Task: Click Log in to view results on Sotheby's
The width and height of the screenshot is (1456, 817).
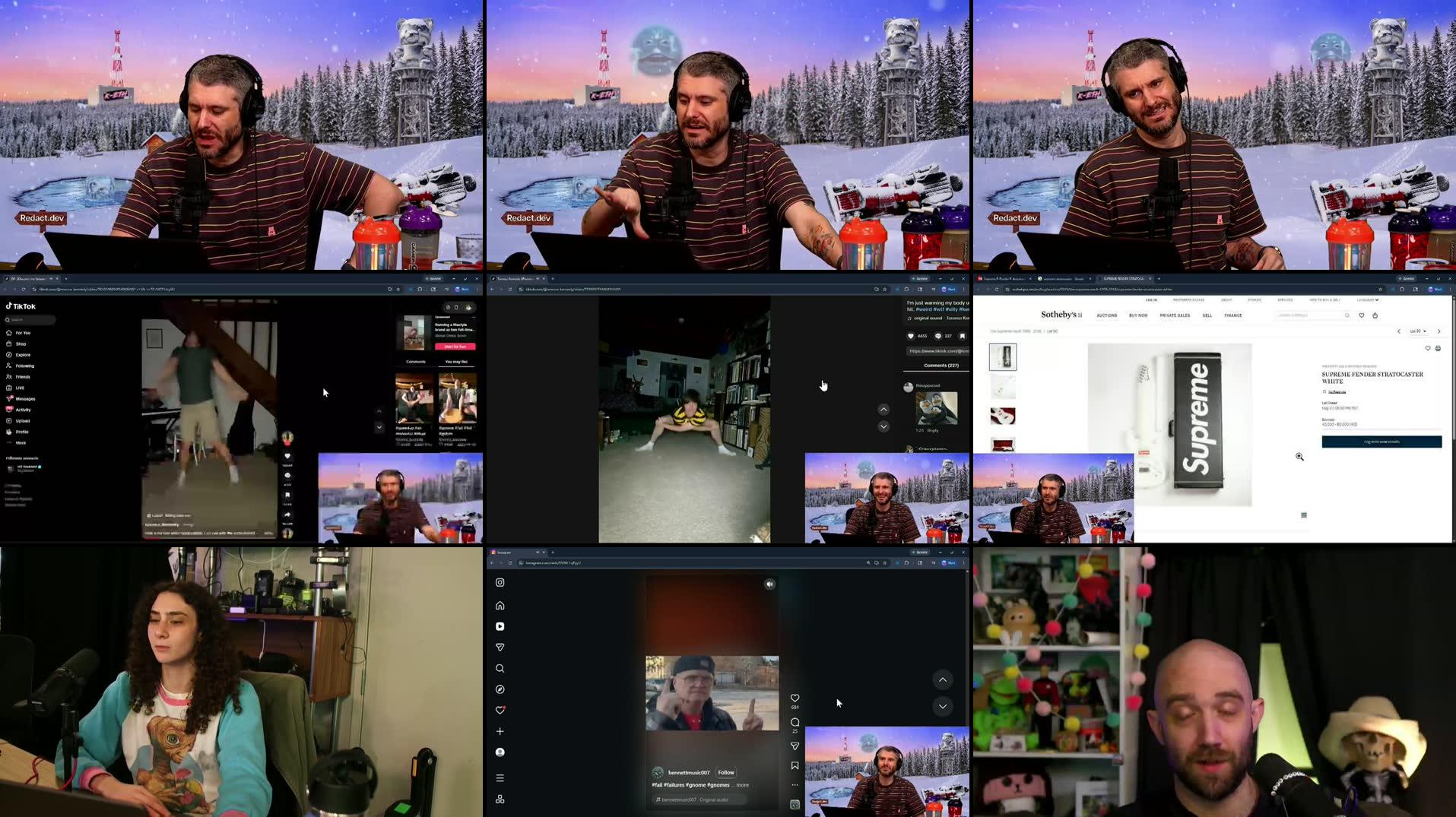Action: [1381, 441]
